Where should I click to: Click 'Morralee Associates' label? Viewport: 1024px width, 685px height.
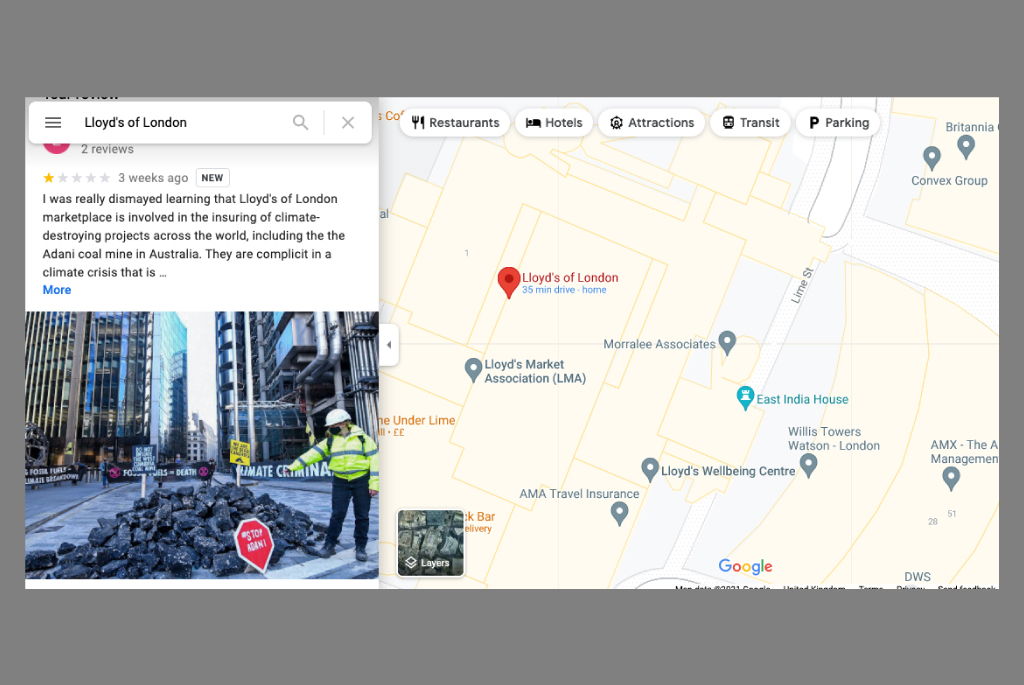[660, 344]
